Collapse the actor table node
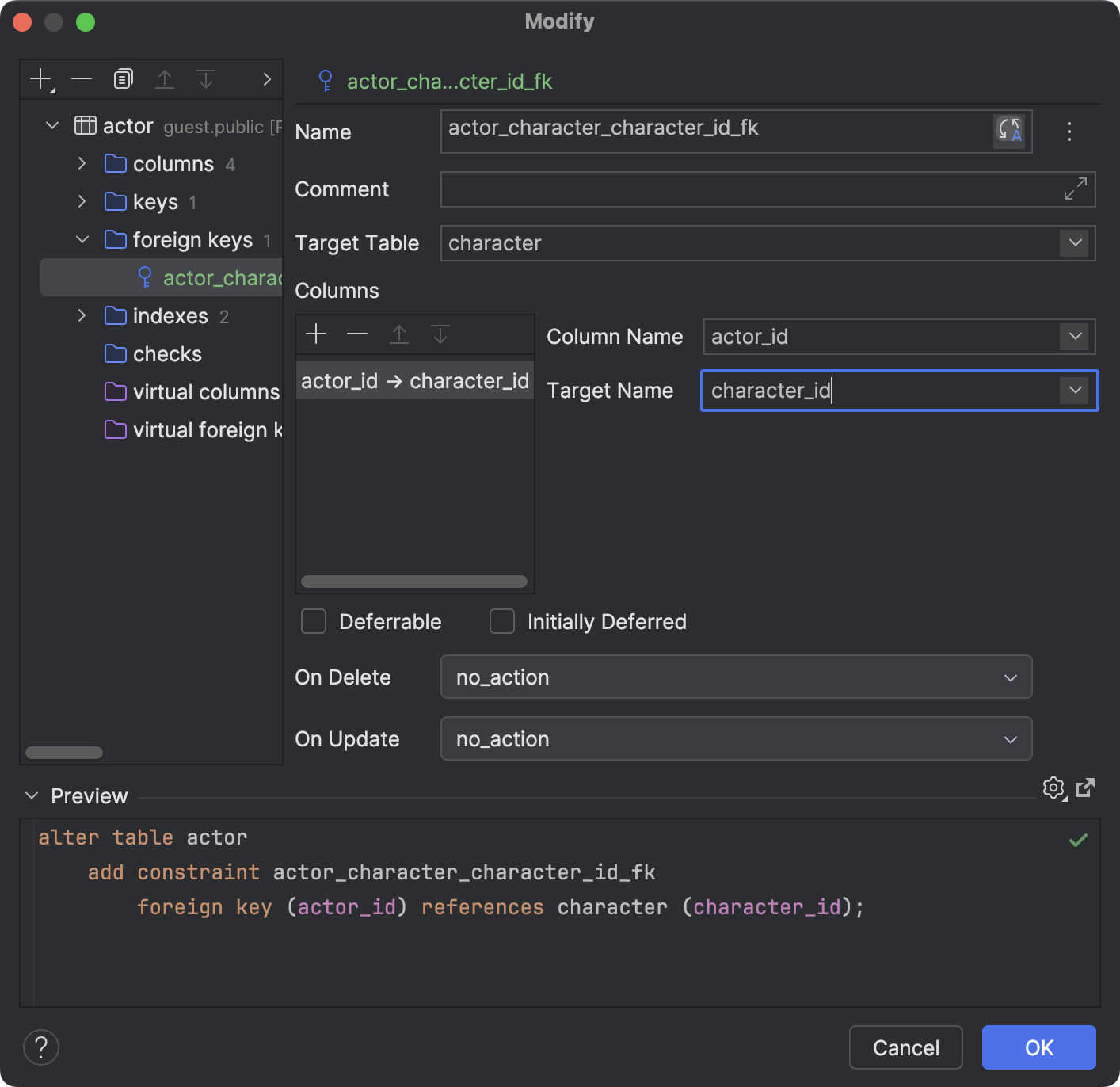1120x1087 pixels. point(51,125)
